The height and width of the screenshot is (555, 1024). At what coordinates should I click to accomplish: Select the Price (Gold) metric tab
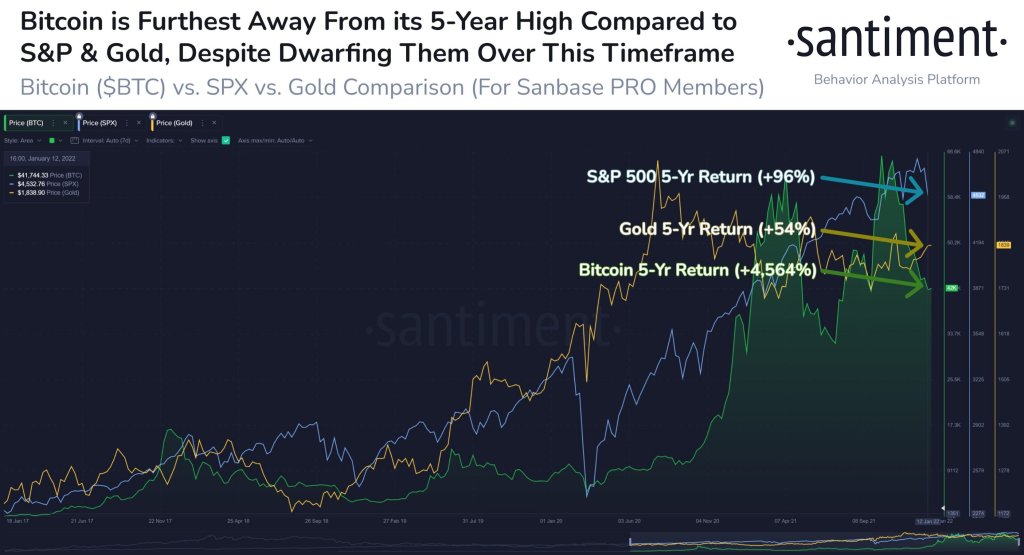point(174,122)
